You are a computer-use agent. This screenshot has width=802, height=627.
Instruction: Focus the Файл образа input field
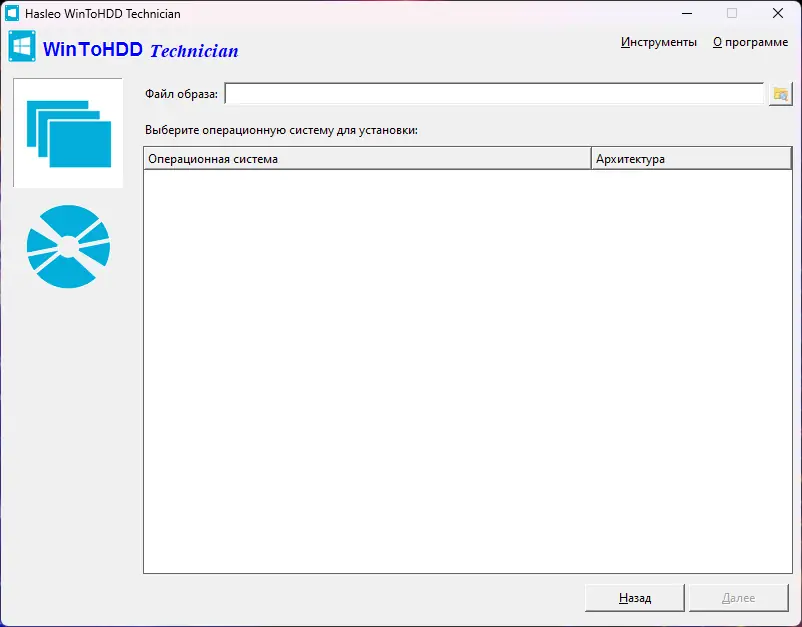494,94
